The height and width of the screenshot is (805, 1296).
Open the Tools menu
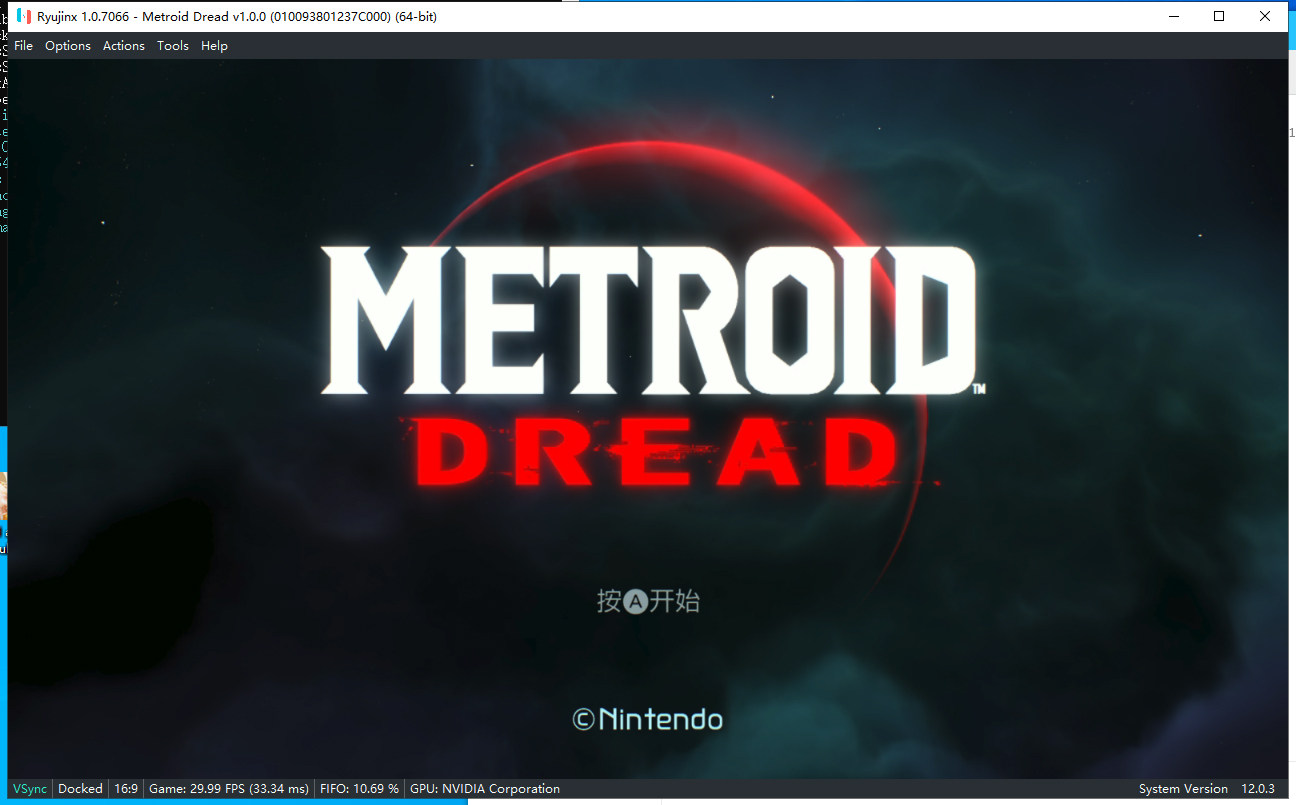pos(173,46)
